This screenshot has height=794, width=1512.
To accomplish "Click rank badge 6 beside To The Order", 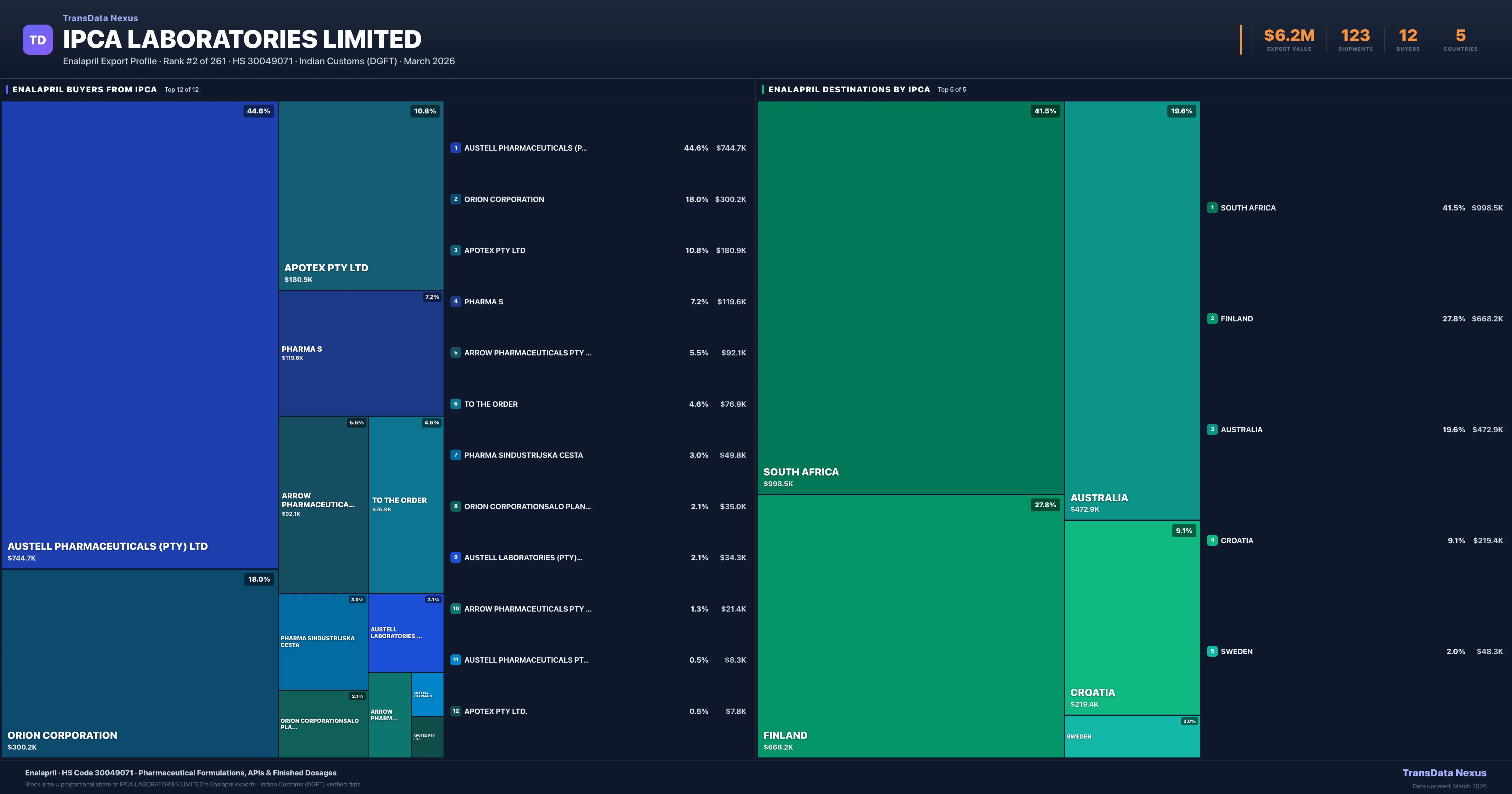I will [x=455, y=404].
